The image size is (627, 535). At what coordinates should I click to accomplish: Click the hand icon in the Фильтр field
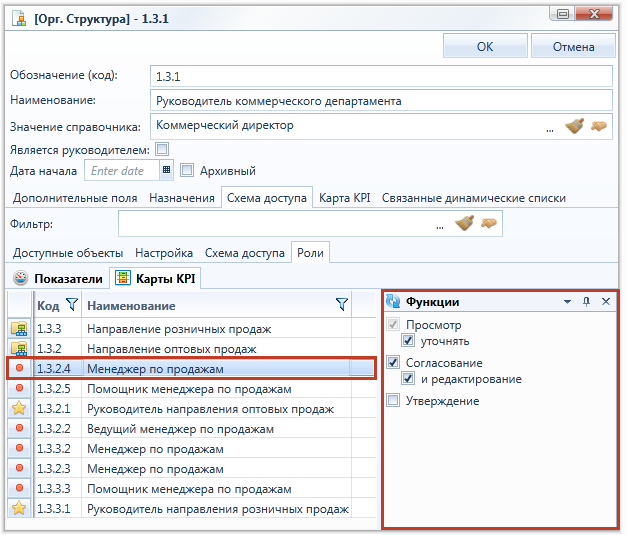[x=489, y=223]
